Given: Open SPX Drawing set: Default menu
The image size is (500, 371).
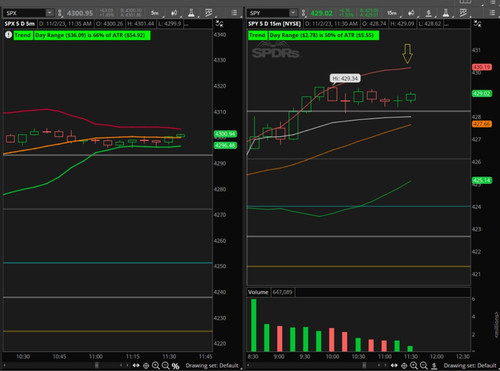Looking at the screenshot, I should (212, 366).
